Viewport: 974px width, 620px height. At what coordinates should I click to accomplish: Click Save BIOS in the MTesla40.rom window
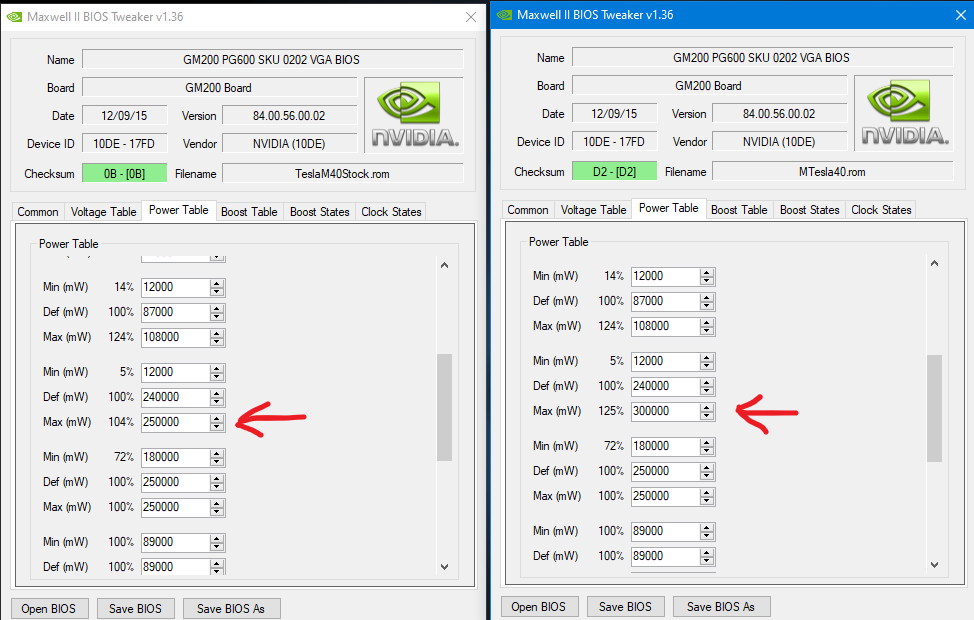pos(626,607)
